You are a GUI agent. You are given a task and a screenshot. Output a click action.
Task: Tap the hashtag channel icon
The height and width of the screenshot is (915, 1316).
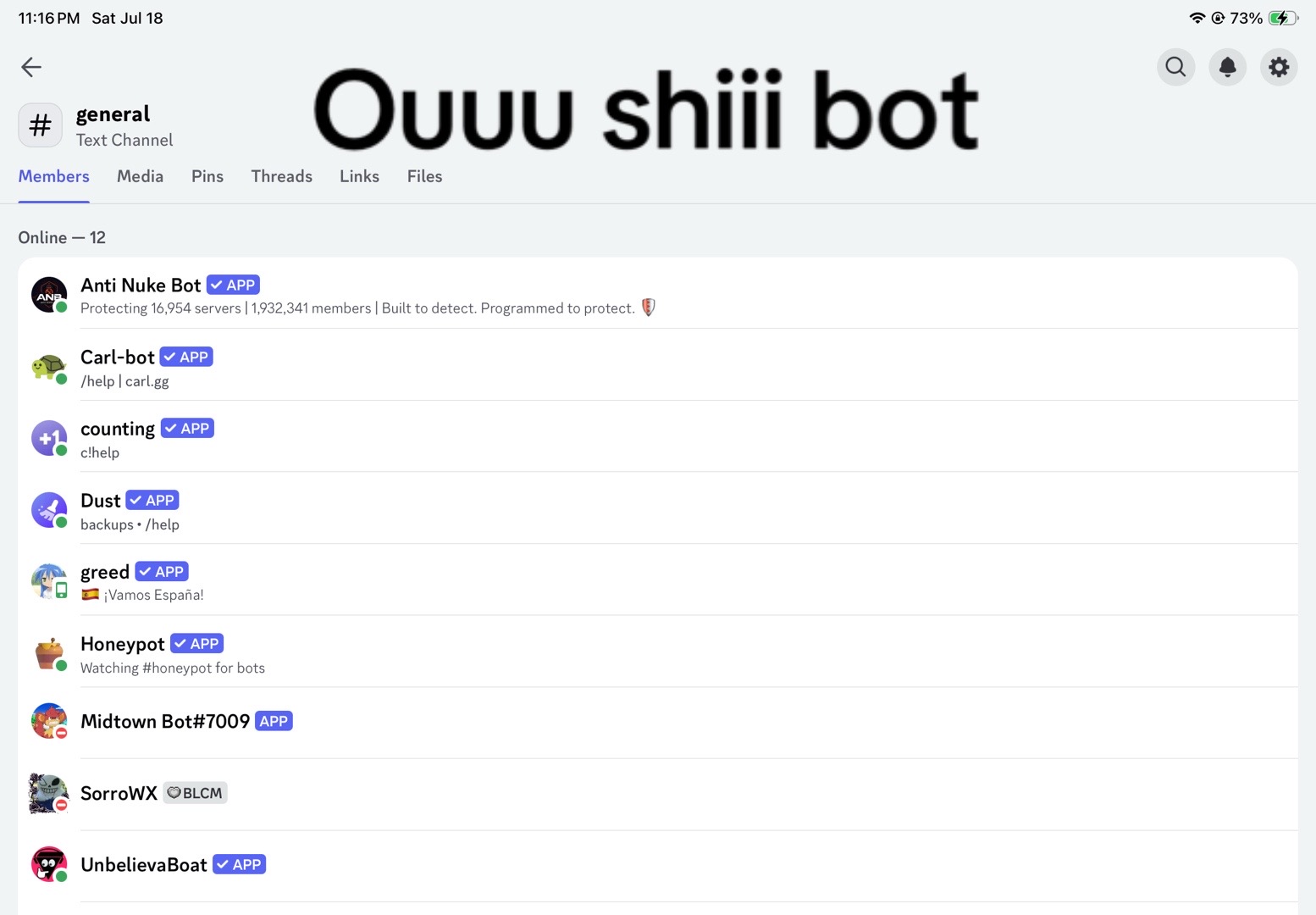[x=41, y=125]
